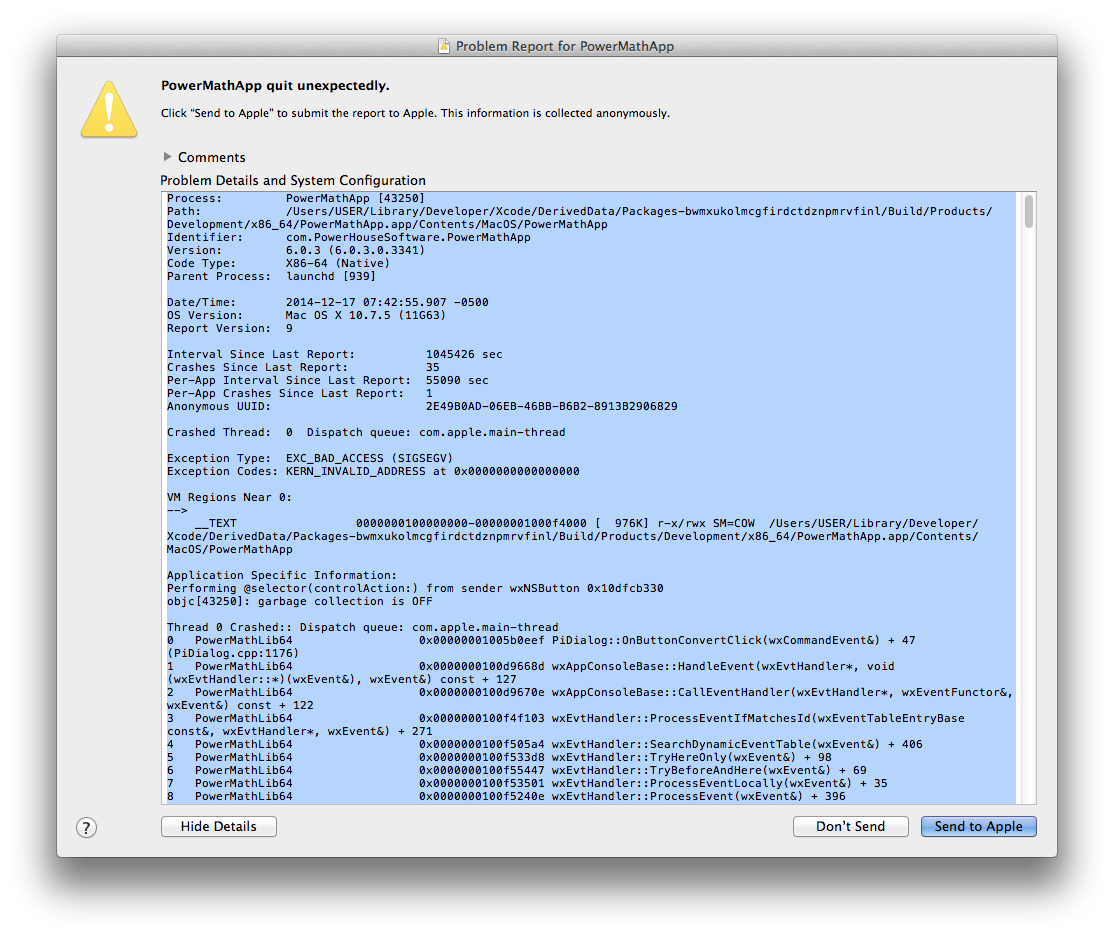The image size is (1114, 936).
Task: Click the Send to Apple button
Action: click(x=978, y=827)
